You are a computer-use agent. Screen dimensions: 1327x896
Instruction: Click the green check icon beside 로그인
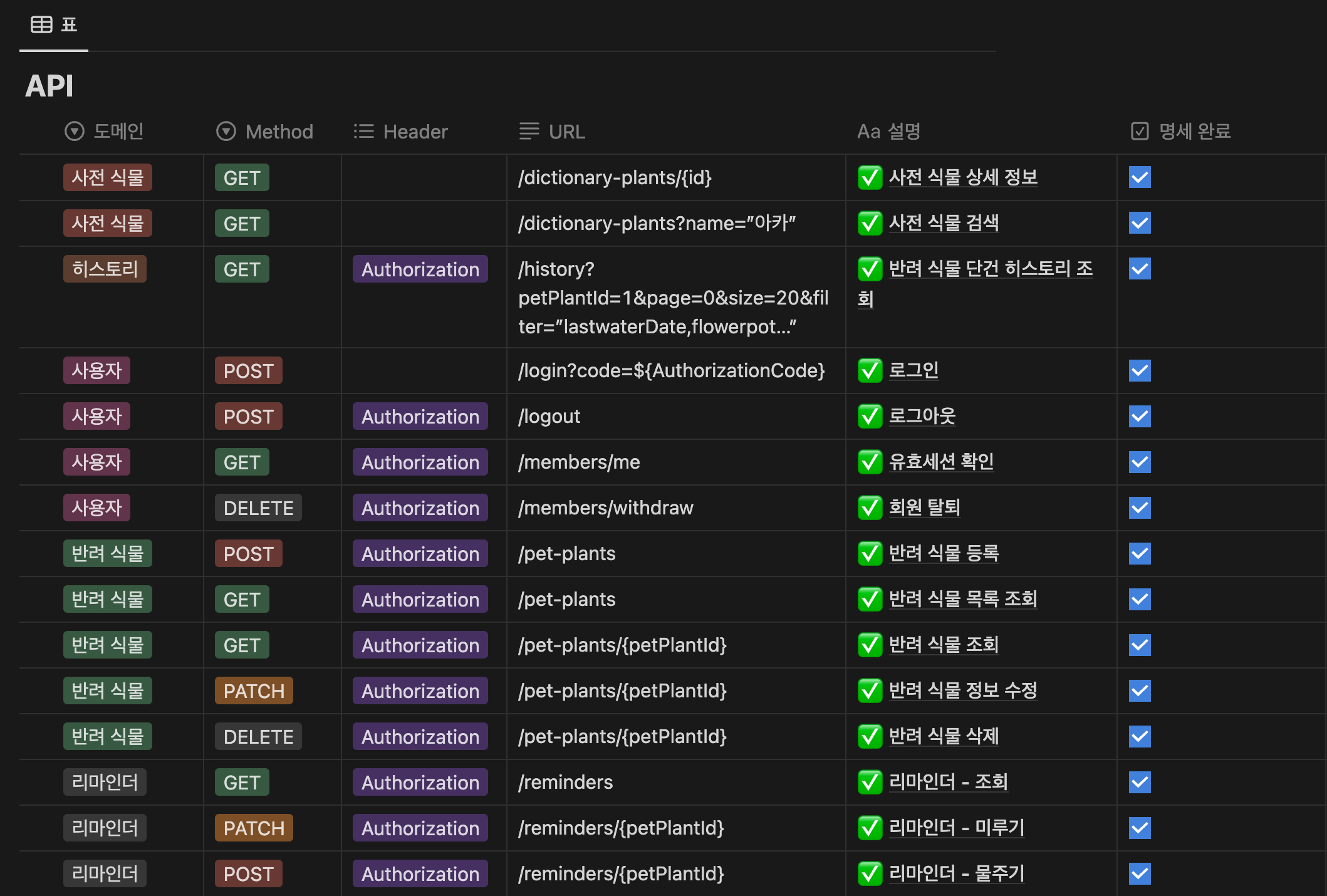tap(870, 370)
